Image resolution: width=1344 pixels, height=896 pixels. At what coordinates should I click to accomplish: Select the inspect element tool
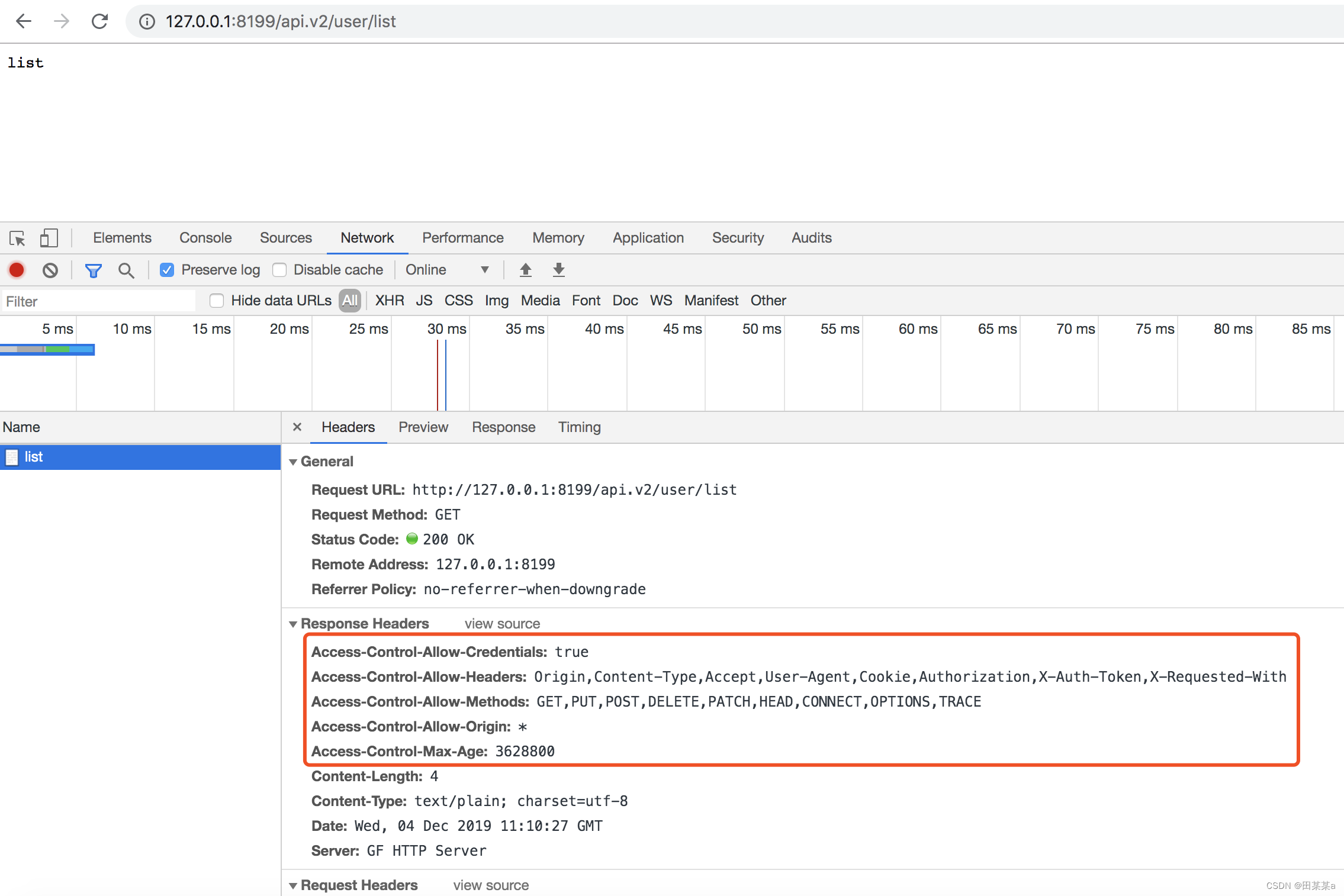(17, 238)
